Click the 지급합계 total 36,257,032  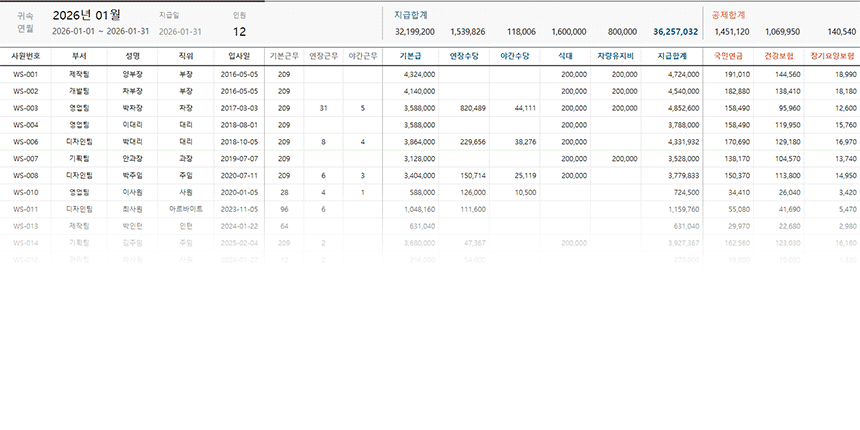click(675, 32)
